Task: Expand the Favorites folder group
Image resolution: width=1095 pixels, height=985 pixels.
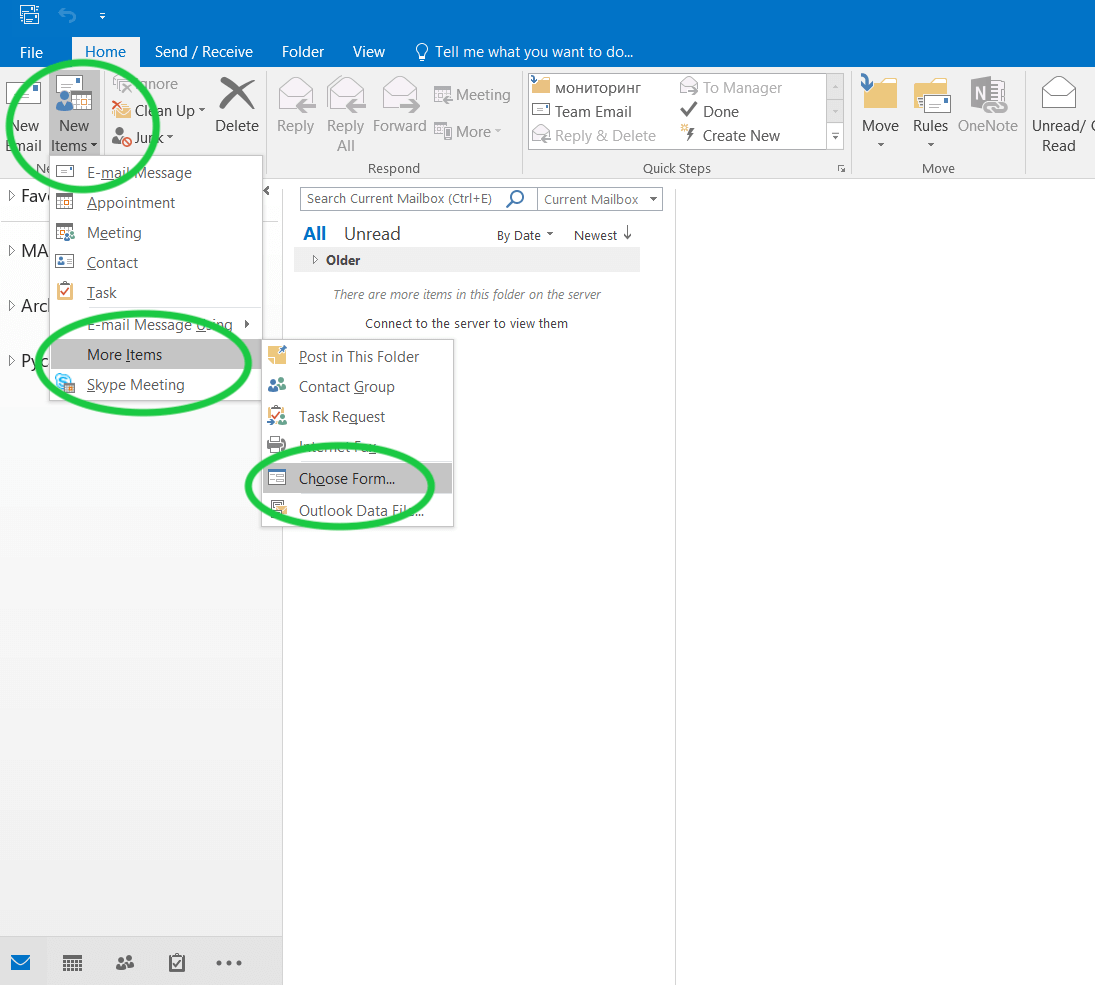Action: 11,196
